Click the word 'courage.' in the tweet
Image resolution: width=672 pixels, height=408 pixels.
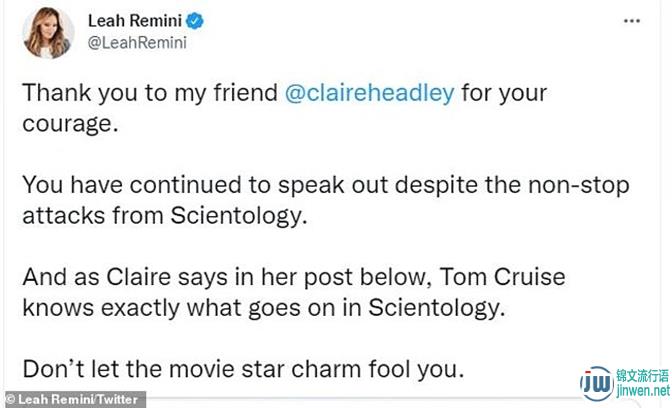click(70, 124)
